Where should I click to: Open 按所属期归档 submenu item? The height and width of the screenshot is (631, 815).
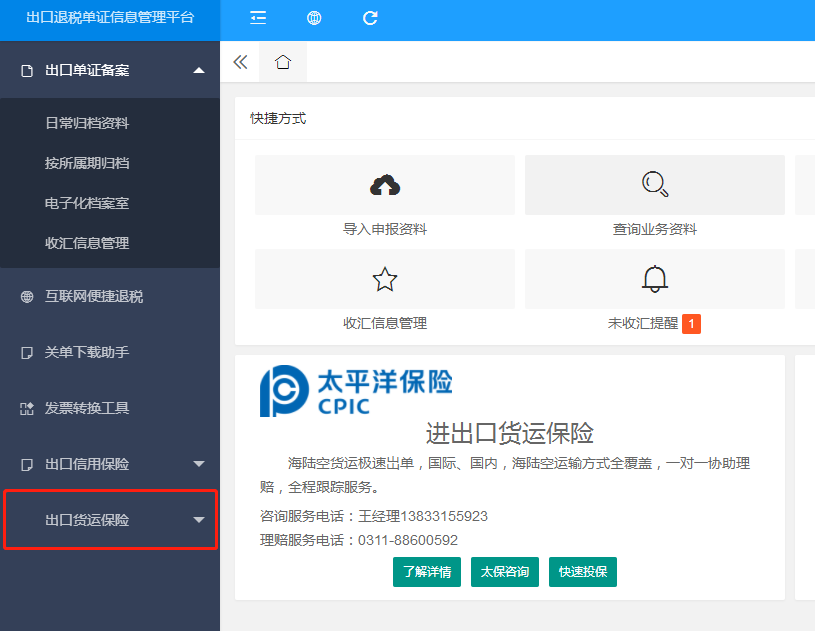point(87,163)
